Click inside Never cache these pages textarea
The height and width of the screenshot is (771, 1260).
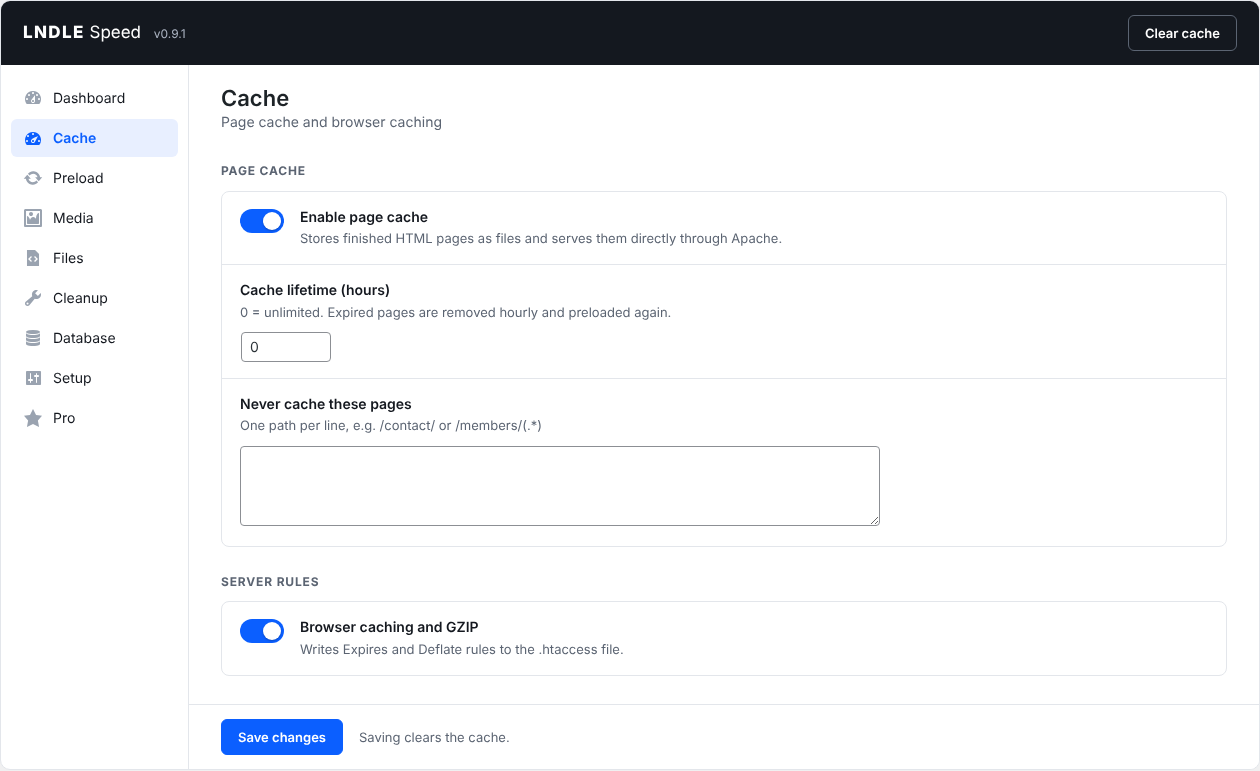coord(560,486)
